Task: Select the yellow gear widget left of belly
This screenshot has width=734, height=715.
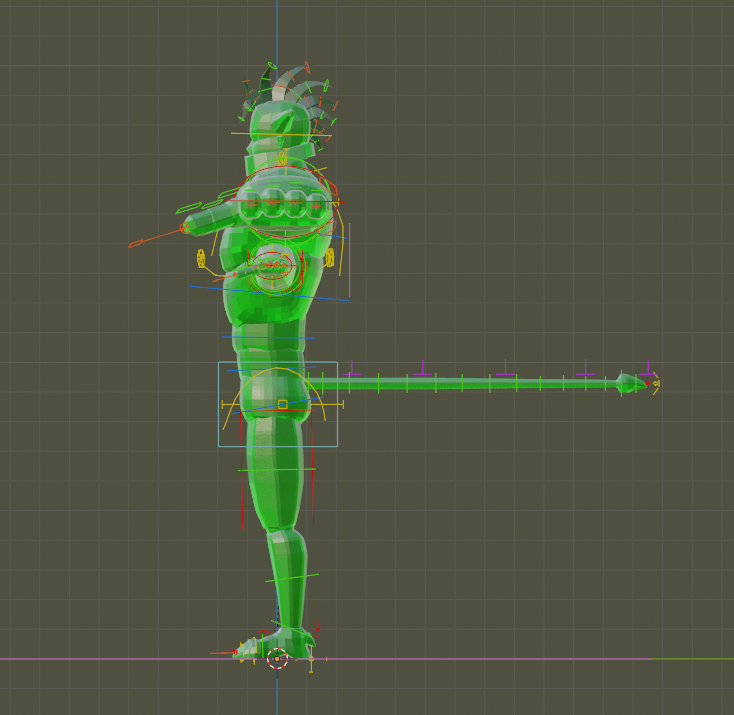Action: click(x=201, y=259)
